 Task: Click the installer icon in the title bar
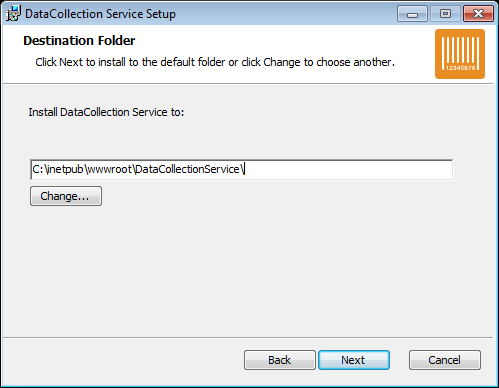(13, 14)
